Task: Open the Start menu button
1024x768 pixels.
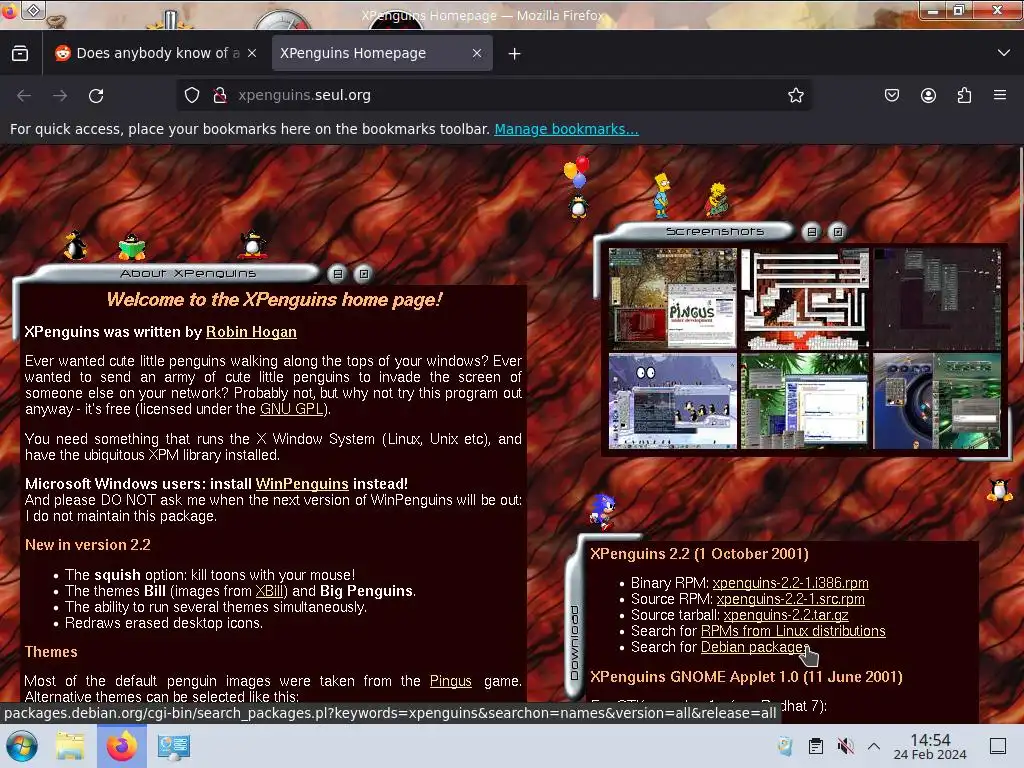Action: (x=21, y=746)
